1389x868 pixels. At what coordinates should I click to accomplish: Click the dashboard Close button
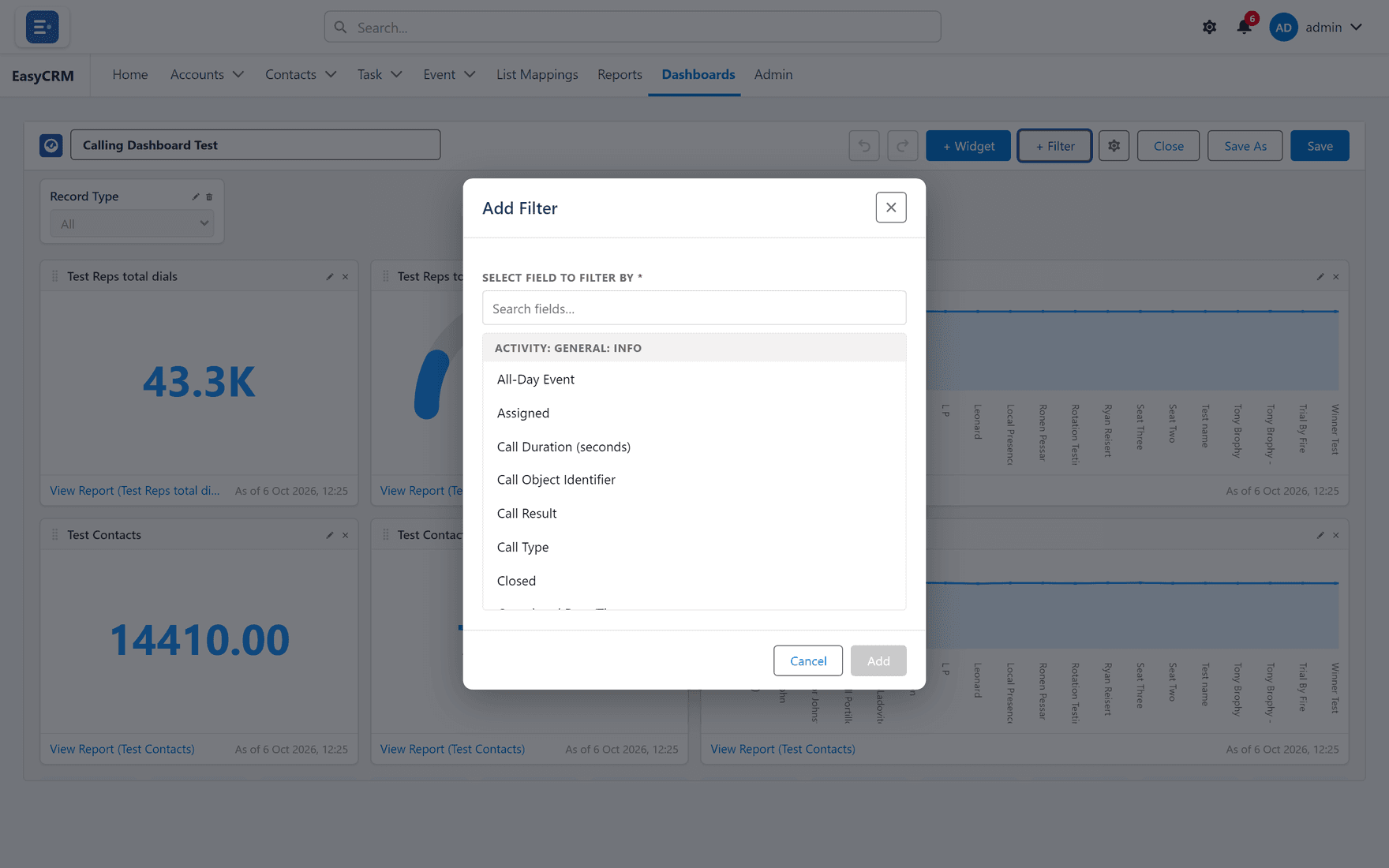point(1168,146)
